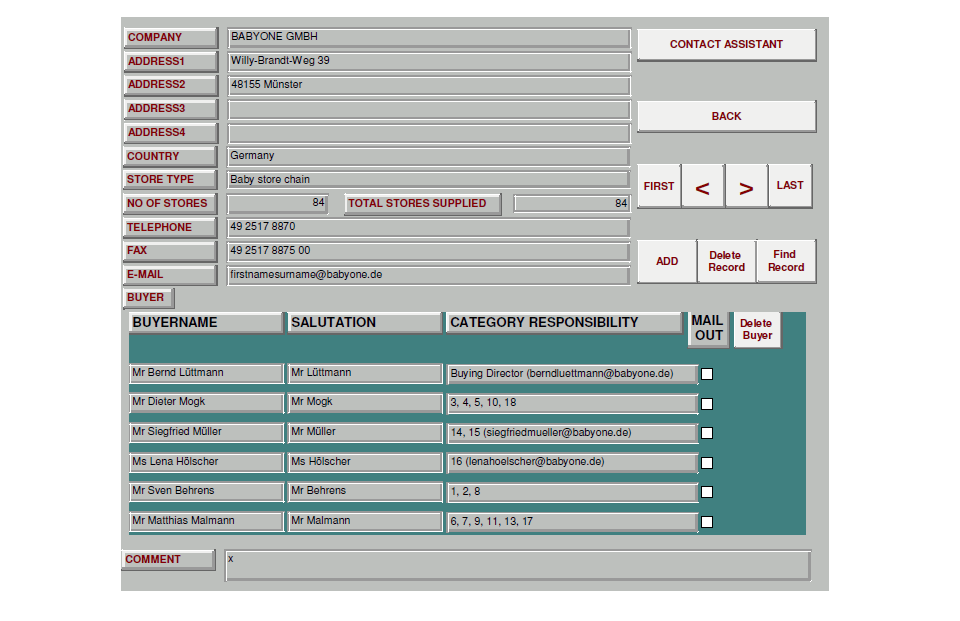The width and height of the screenshot is (960, 621).
Task: Open Find Record
Action: tap(786, 262)
